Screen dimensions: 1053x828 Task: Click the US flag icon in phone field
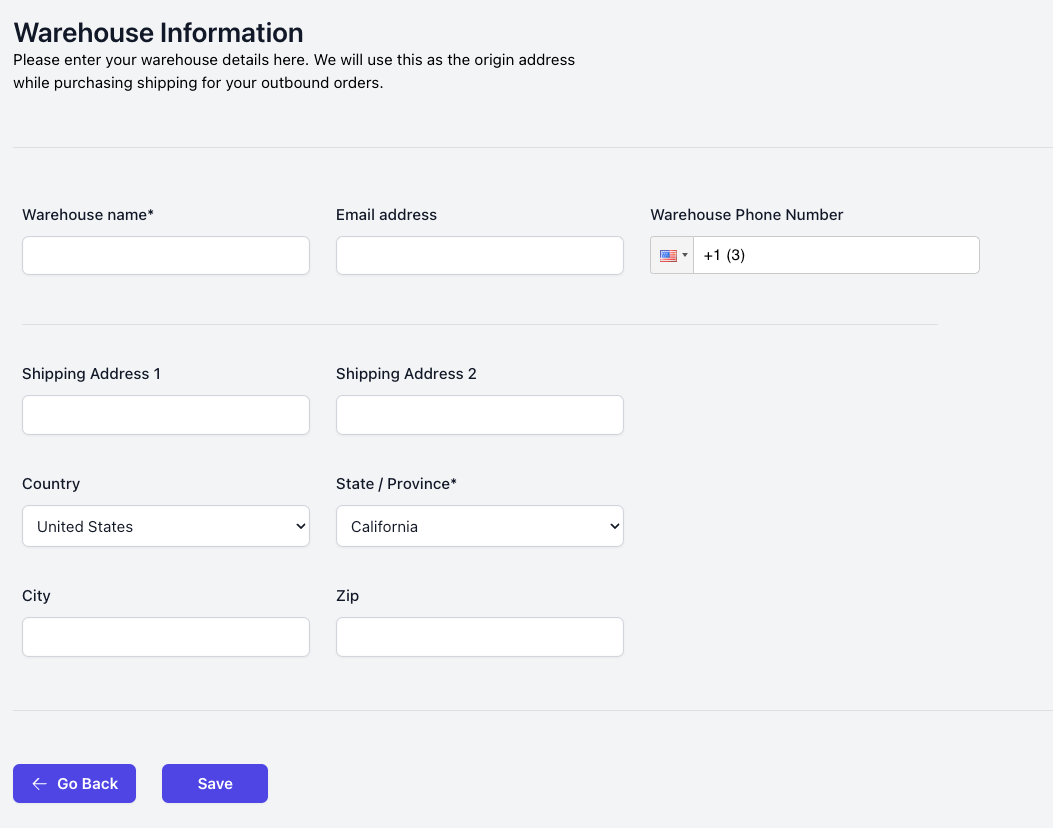668,256
